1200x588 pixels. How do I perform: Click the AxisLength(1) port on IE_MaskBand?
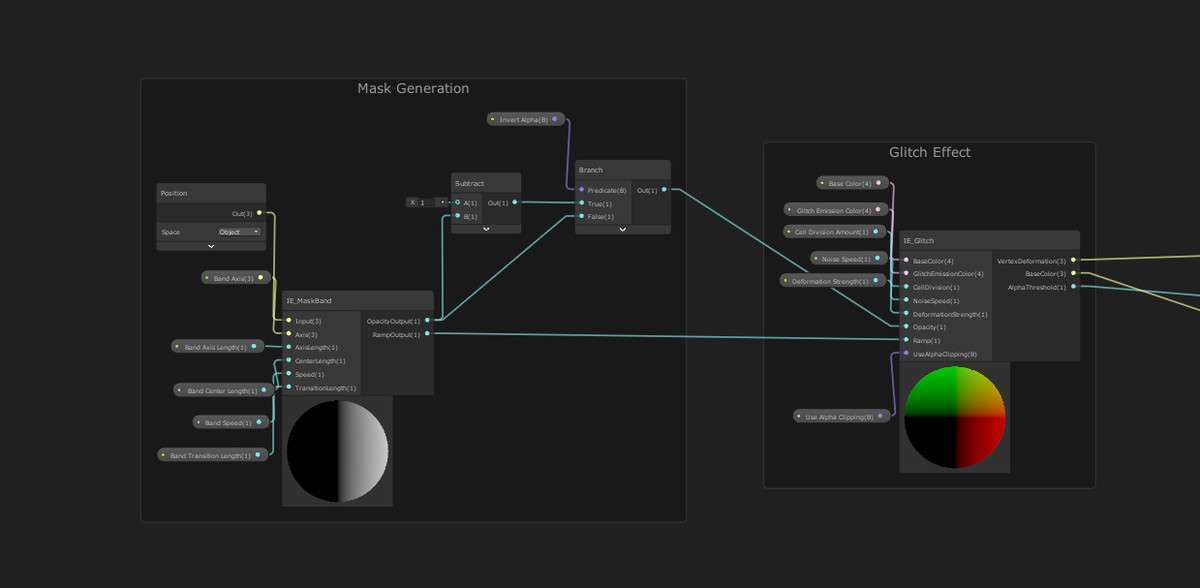[289, 347]
